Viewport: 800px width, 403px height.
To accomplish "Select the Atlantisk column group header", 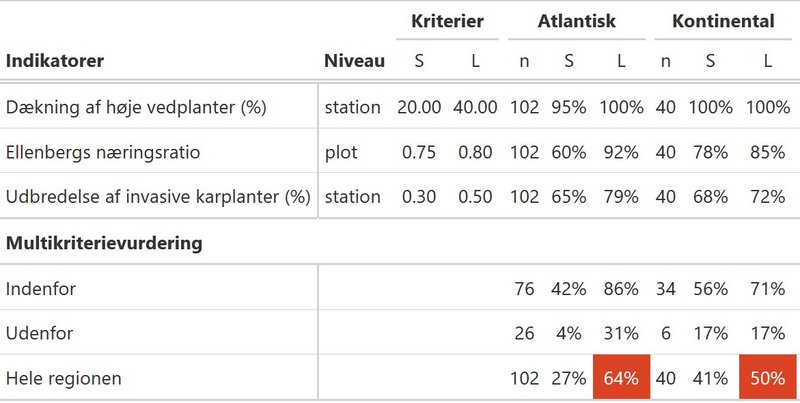I will point(577,21).
